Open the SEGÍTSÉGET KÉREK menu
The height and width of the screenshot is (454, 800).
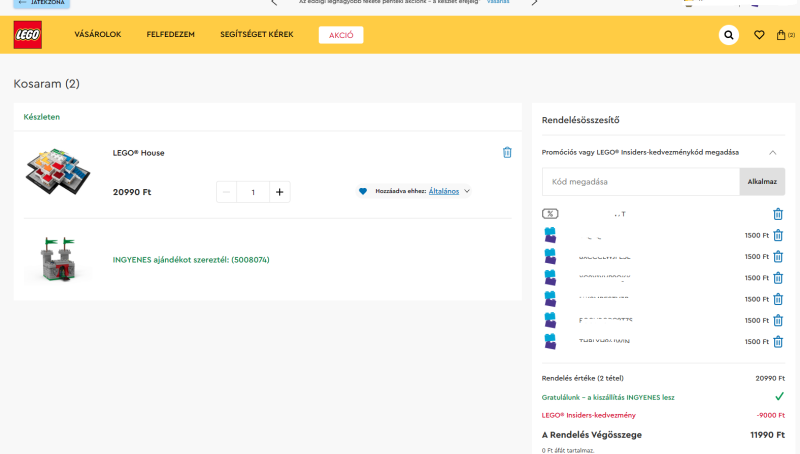(x=257, y=34)
